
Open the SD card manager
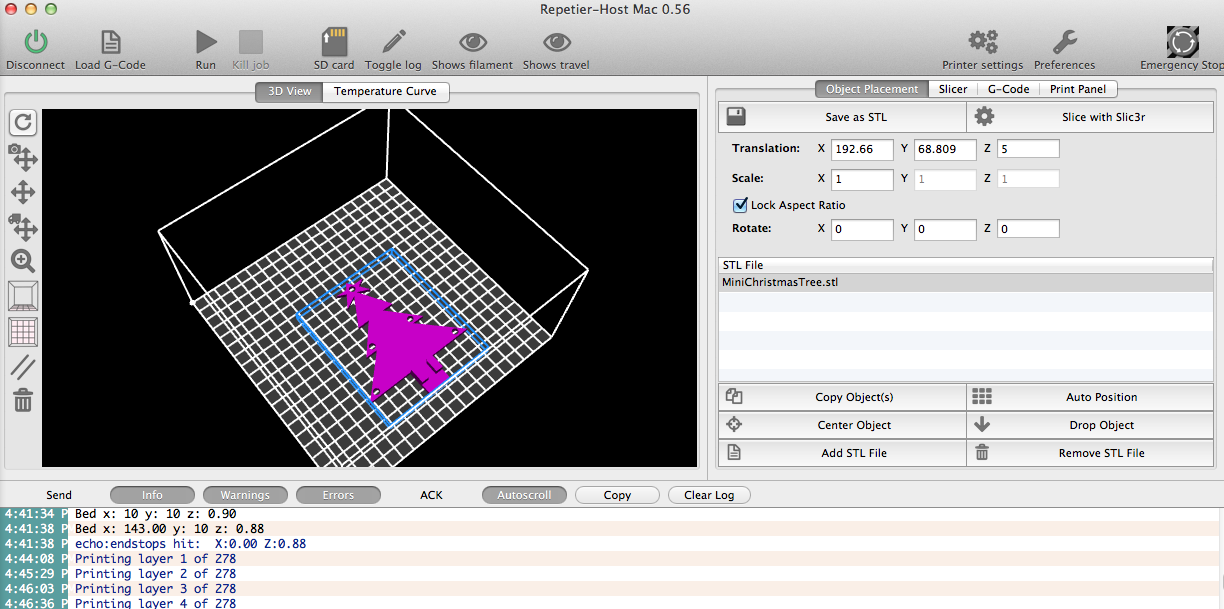pyautogui.click(x=334, y=42)
